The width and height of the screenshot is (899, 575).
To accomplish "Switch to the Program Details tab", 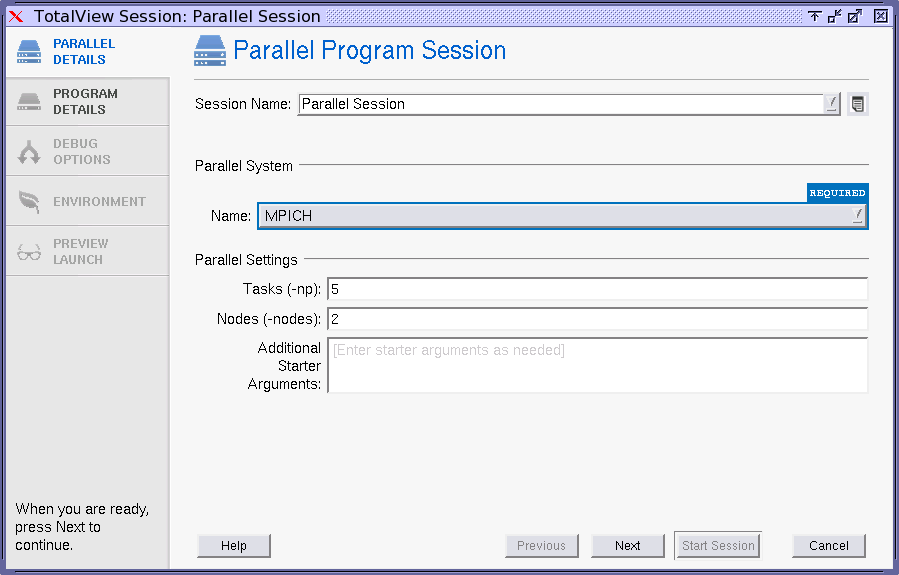I will coord(86,102).
